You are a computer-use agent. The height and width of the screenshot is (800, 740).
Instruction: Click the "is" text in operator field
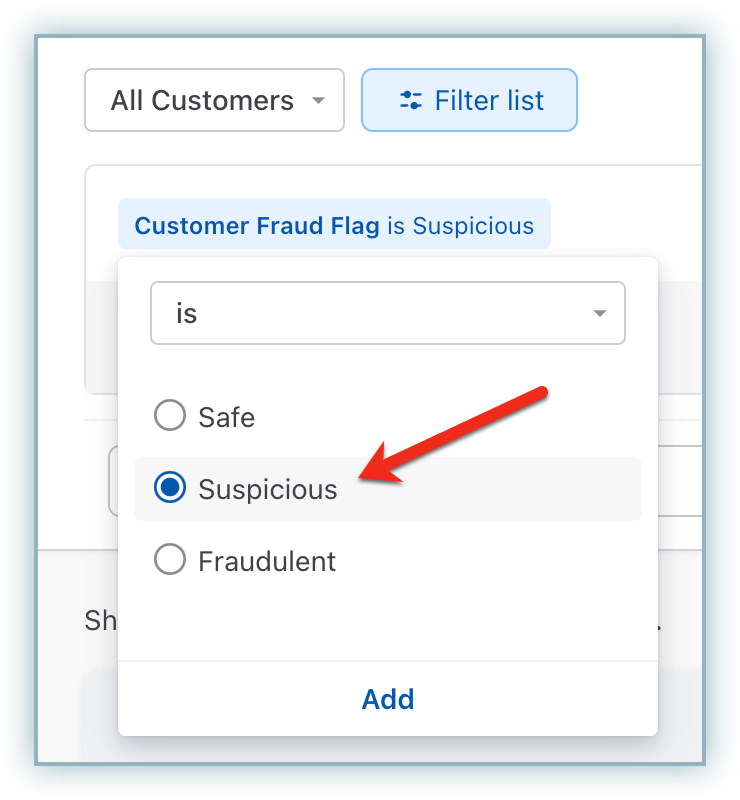click(x=187, y=314)
